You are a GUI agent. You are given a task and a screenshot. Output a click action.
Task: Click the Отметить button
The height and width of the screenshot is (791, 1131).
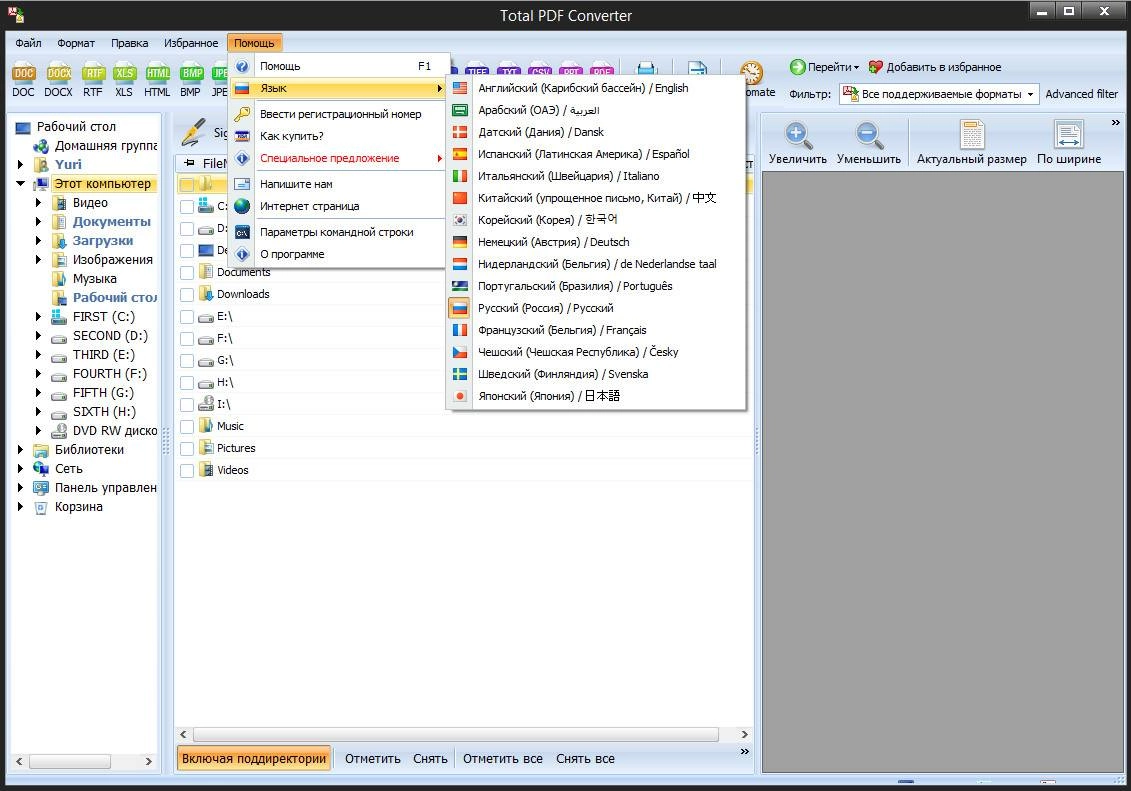pos(372,759)
